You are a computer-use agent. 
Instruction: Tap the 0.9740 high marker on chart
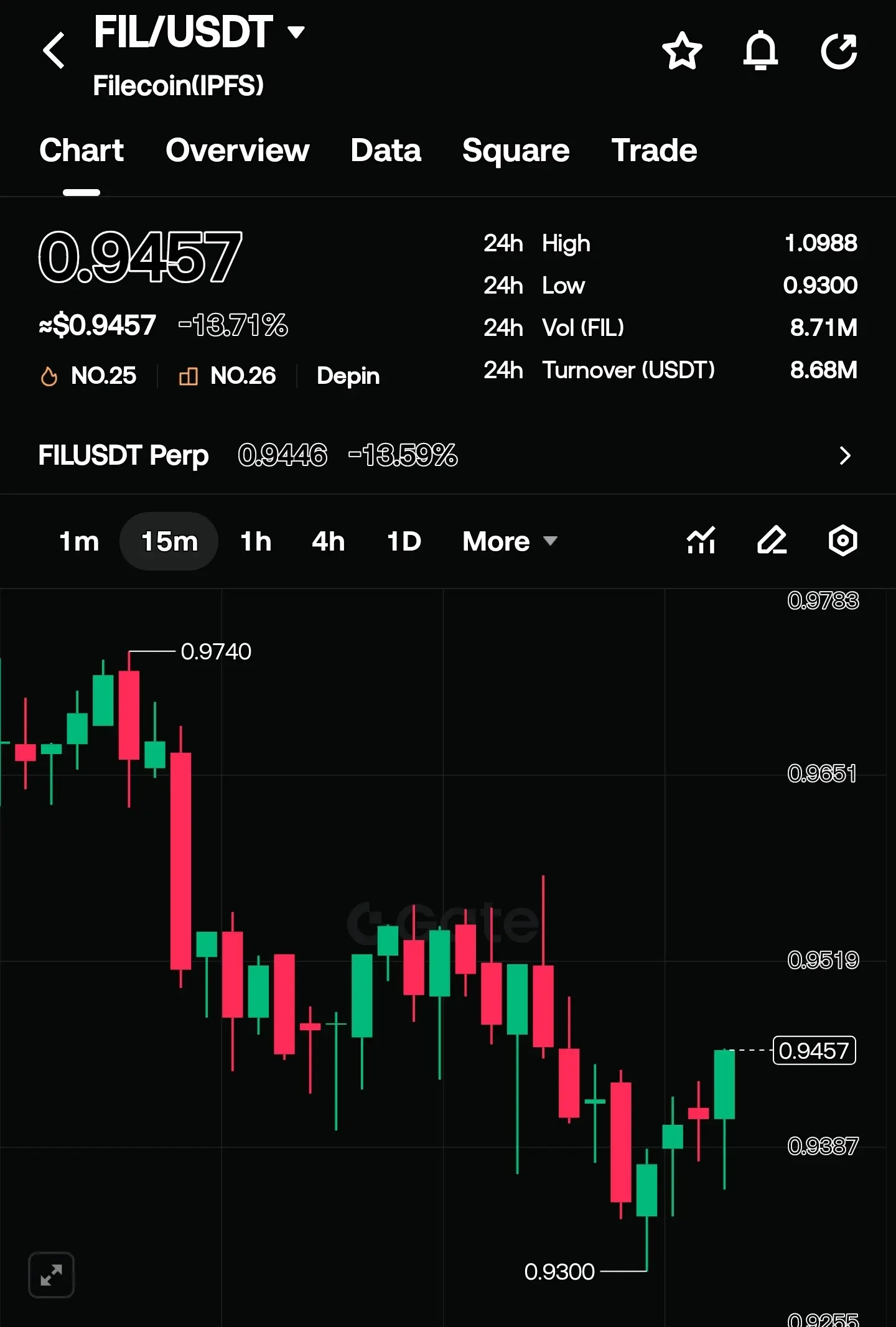click(x=216, y=652)
